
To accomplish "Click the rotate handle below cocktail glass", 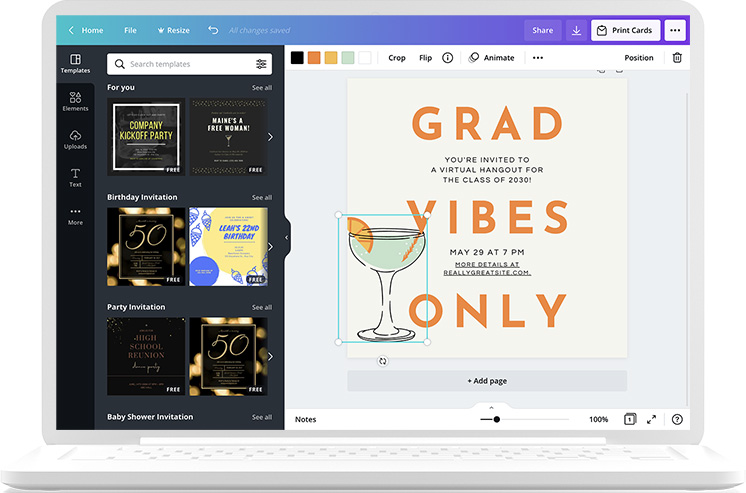I will pos(383,361).
